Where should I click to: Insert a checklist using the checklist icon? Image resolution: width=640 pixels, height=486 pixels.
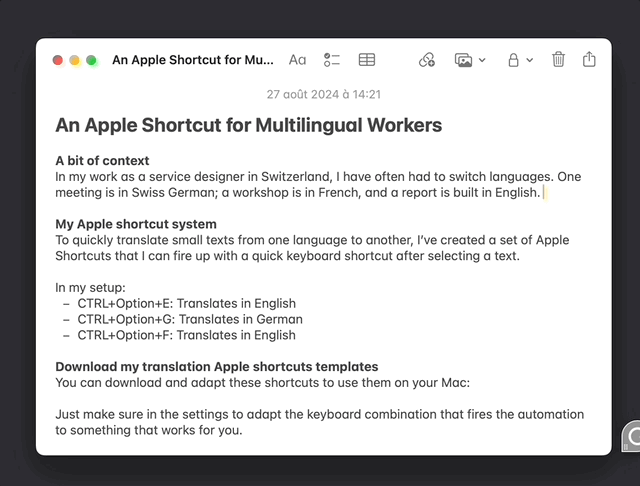(332, 60)
